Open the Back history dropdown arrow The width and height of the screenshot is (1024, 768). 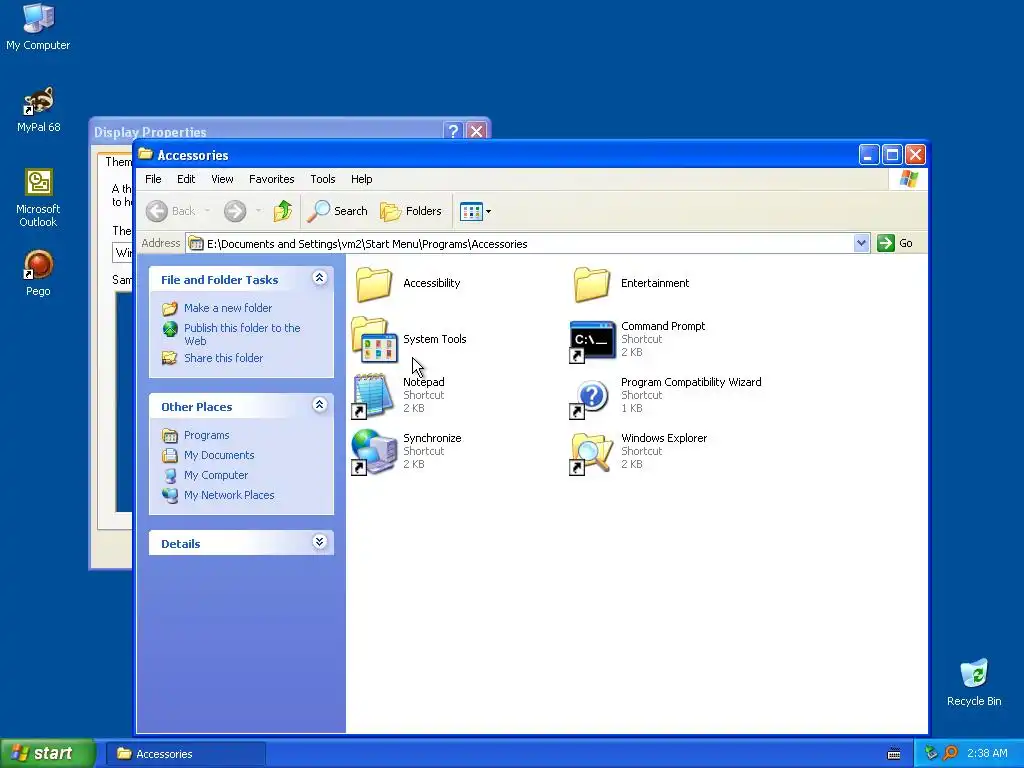pos(207,211)
